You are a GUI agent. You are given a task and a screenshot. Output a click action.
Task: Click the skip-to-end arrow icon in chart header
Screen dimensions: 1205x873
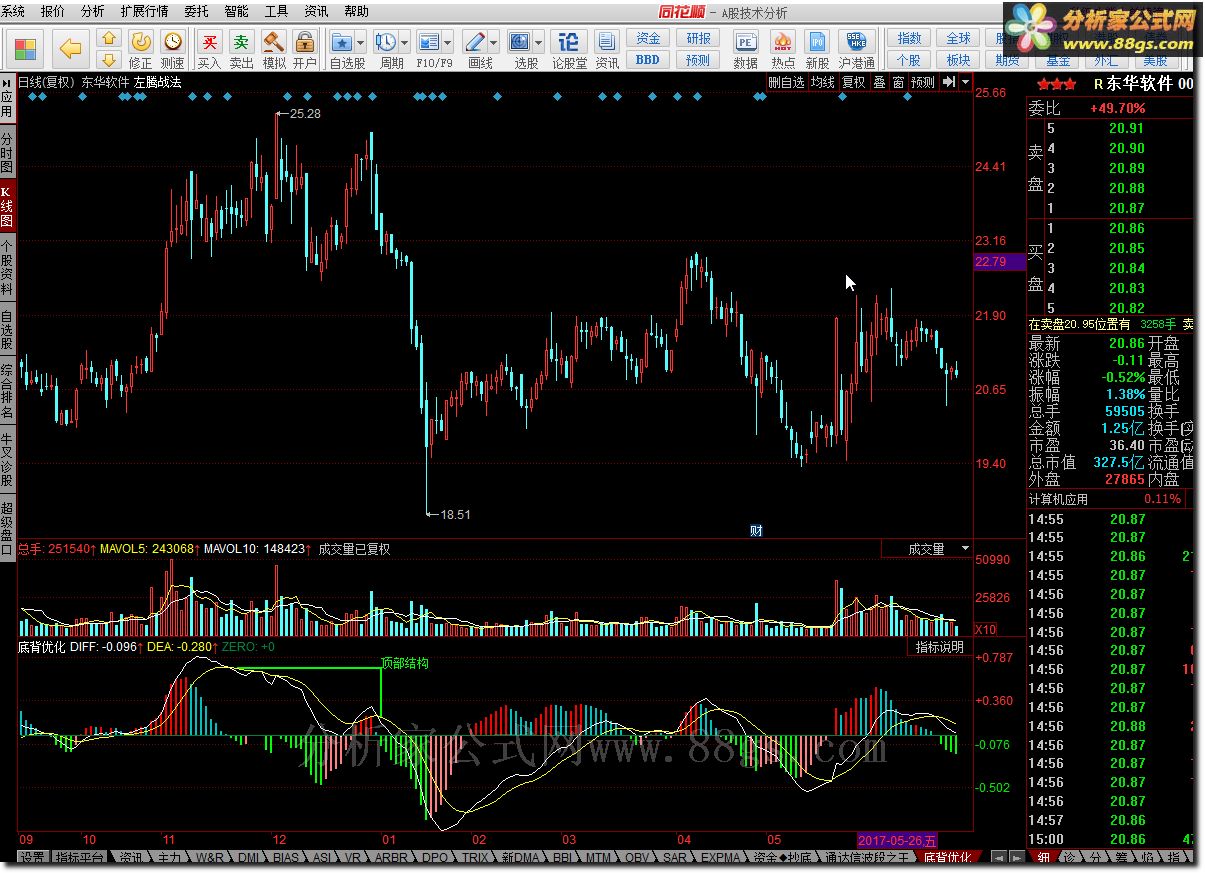coord(949,82)
